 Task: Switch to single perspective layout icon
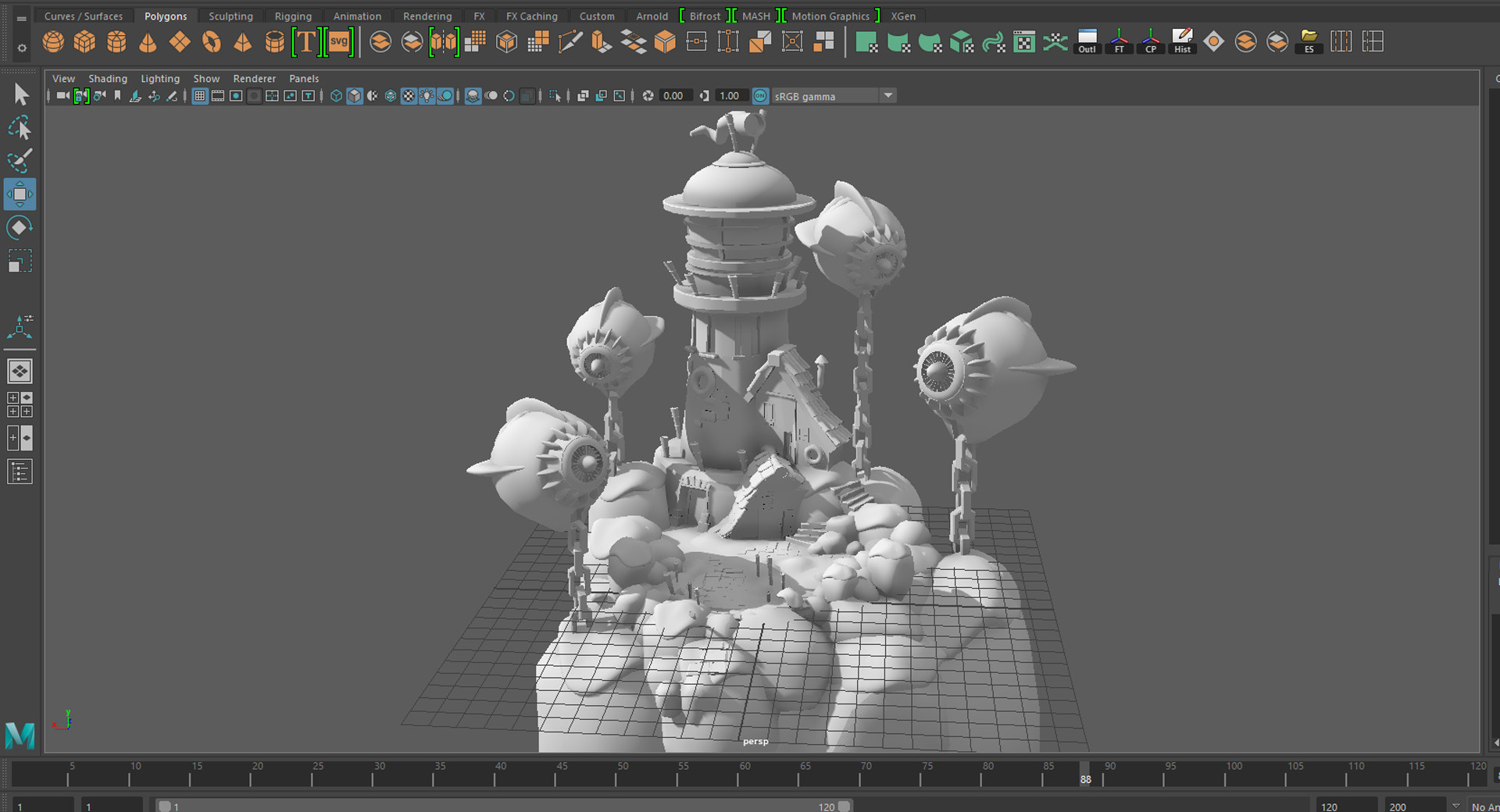click(x=20, y=371)
